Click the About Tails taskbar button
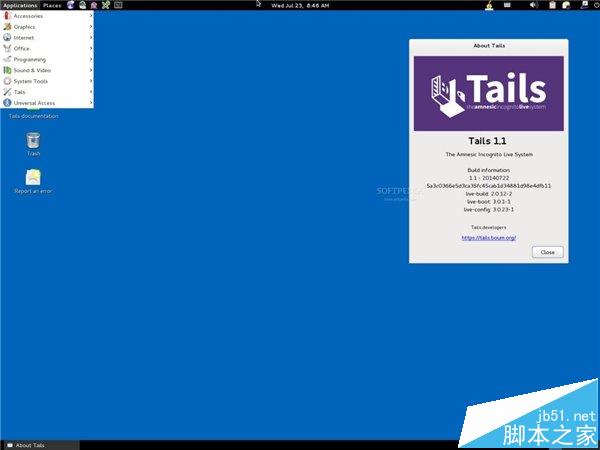Viewport: 600px width, 450px height. 39,445
